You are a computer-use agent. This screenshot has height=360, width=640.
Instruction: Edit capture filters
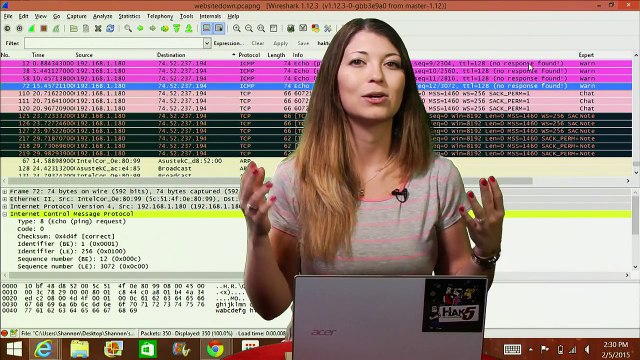291,28
